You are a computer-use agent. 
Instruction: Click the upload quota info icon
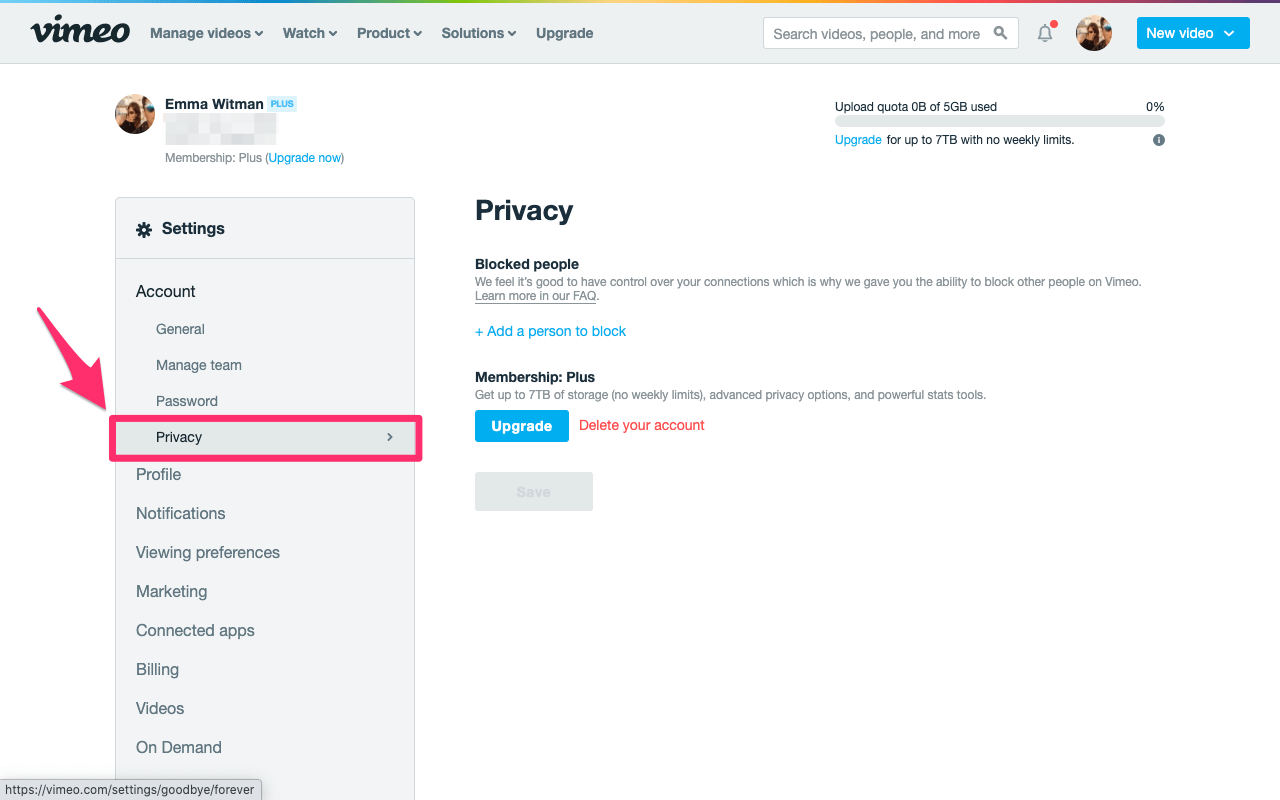tap(1158, 140)
